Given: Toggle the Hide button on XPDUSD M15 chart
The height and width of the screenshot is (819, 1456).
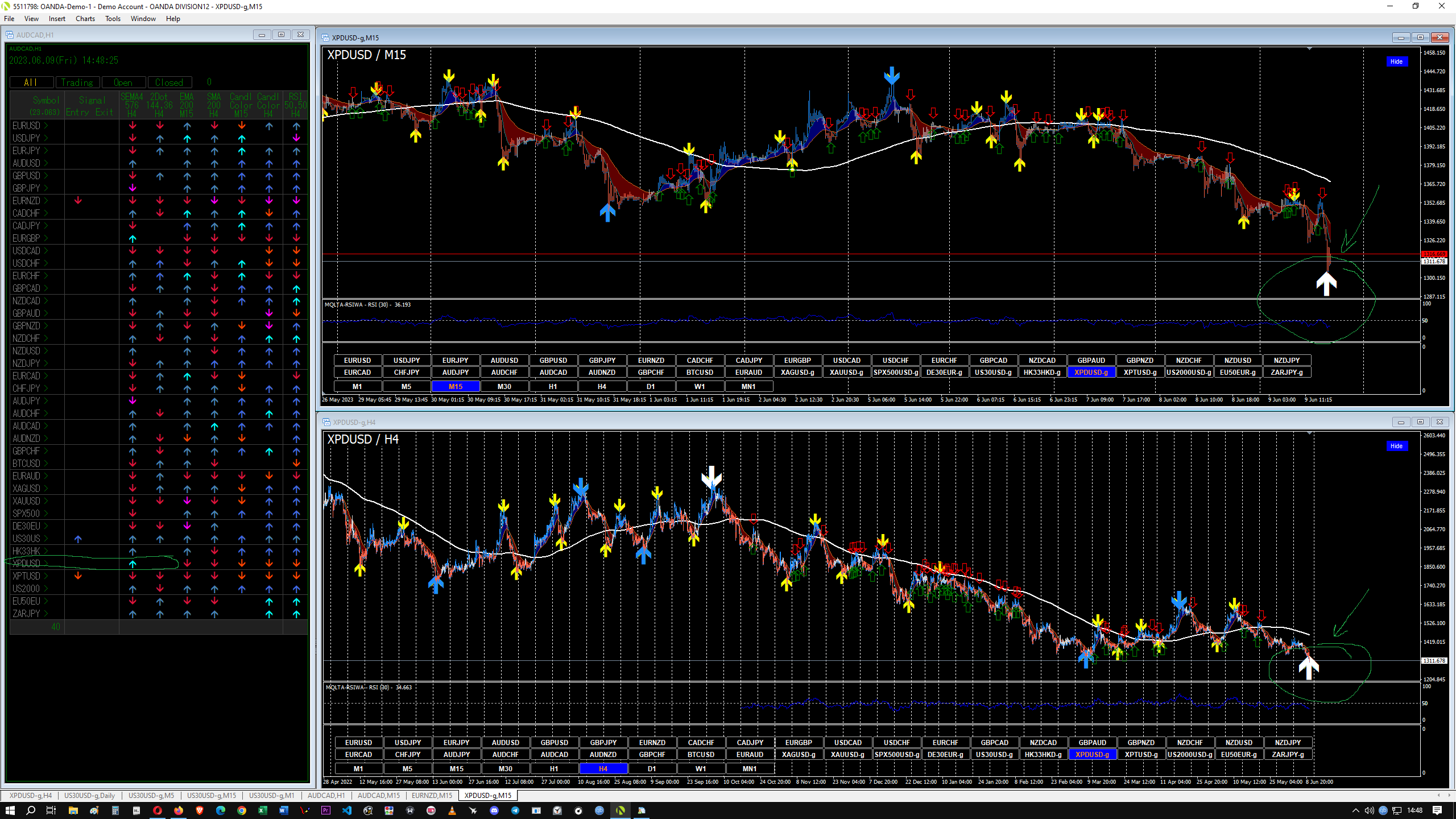Looking at the screenshot, I should coord(1396,61).
